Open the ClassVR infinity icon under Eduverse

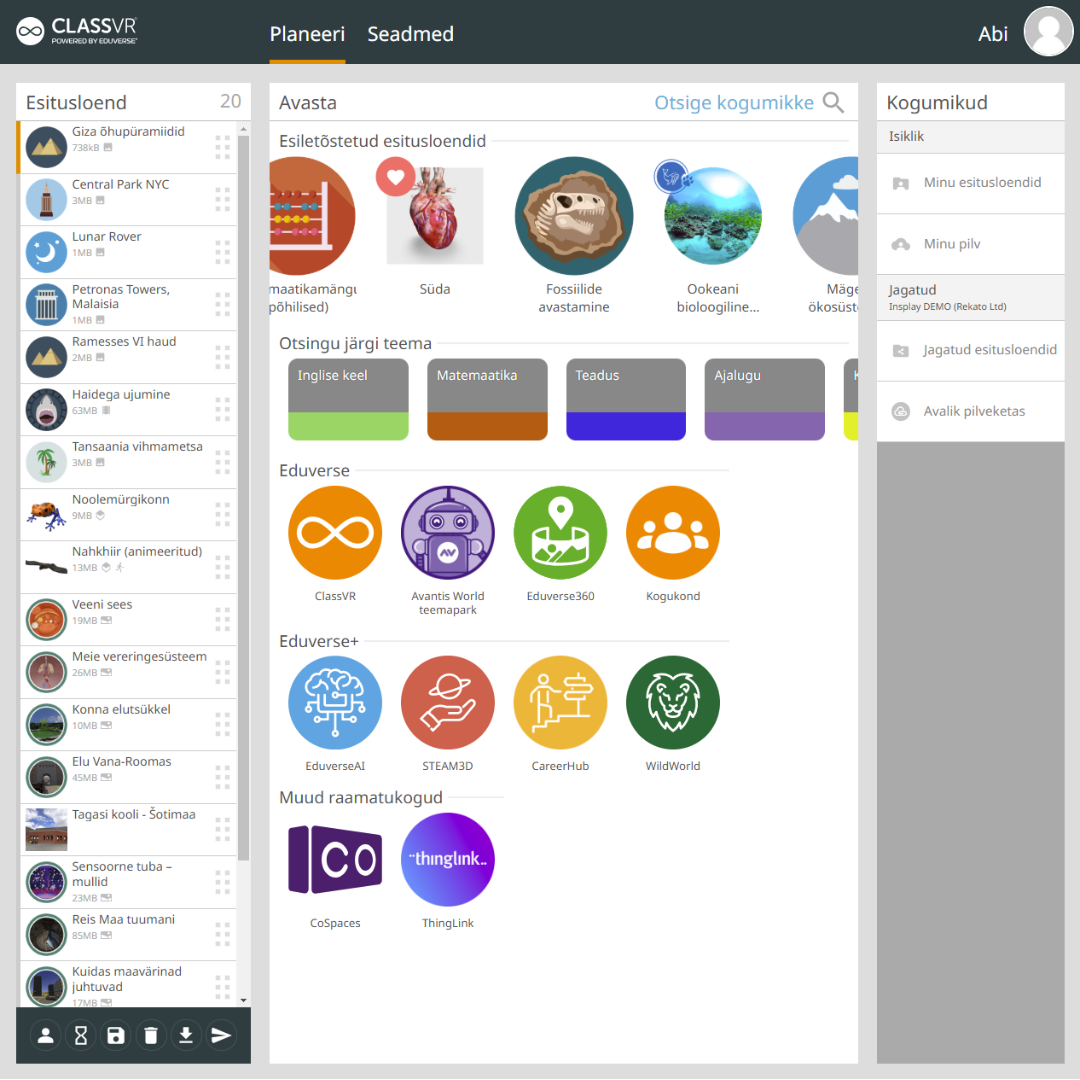pos(334,532)
